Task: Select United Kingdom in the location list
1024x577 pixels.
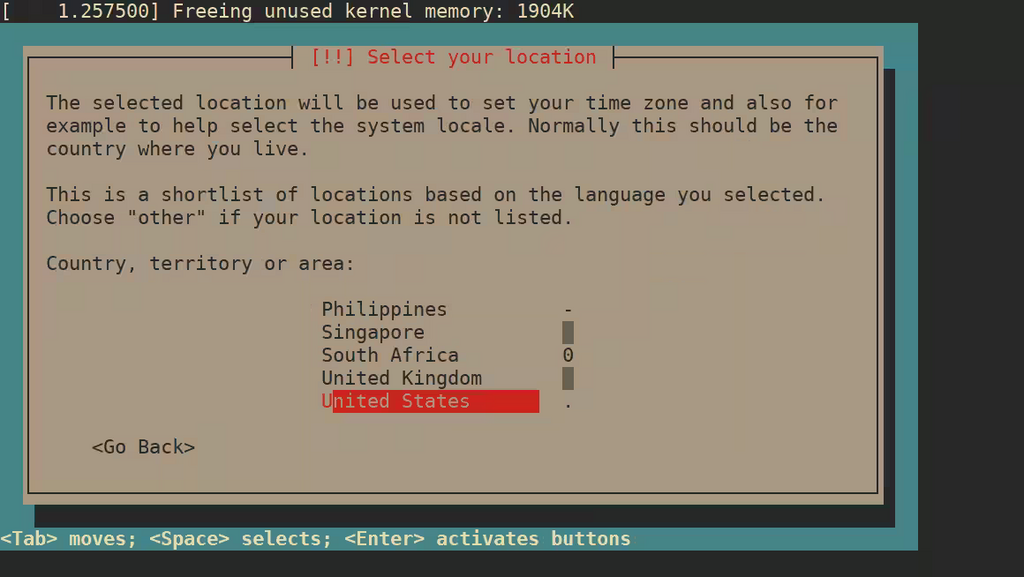Action: 400,378
